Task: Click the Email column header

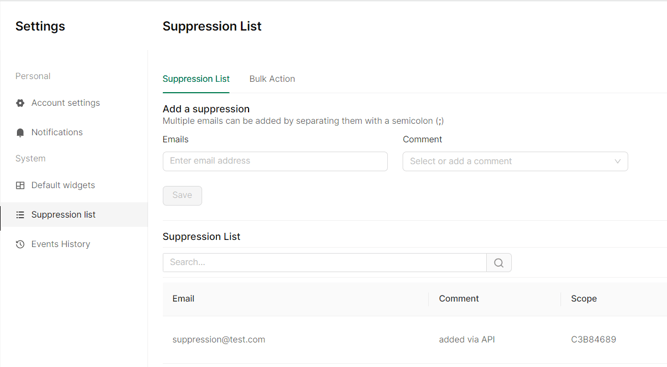Action: [x=183, y=299]
